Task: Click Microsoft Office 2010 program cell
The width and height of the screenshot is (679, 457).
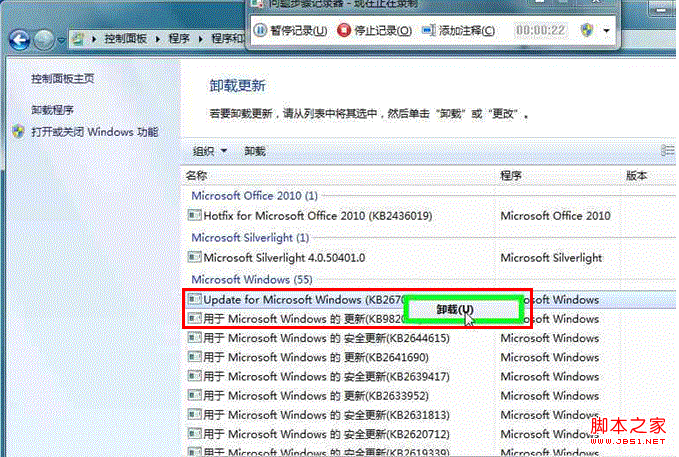Action: tap(555, 216)
